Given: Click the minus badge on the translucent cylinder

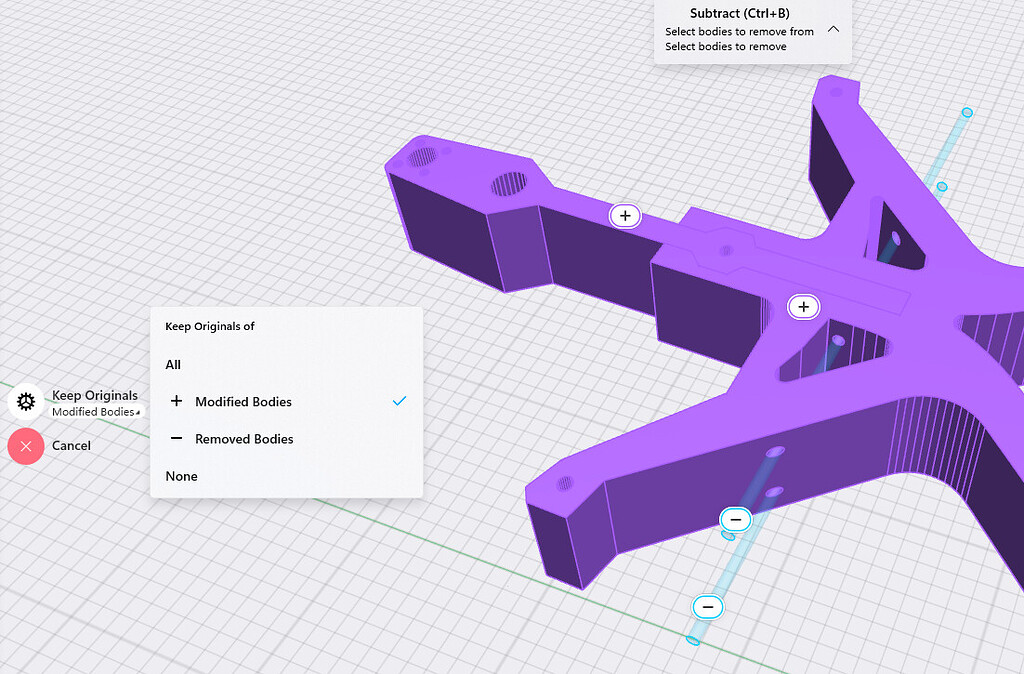Looking at the screenshot, I should (x=735, y=519).
